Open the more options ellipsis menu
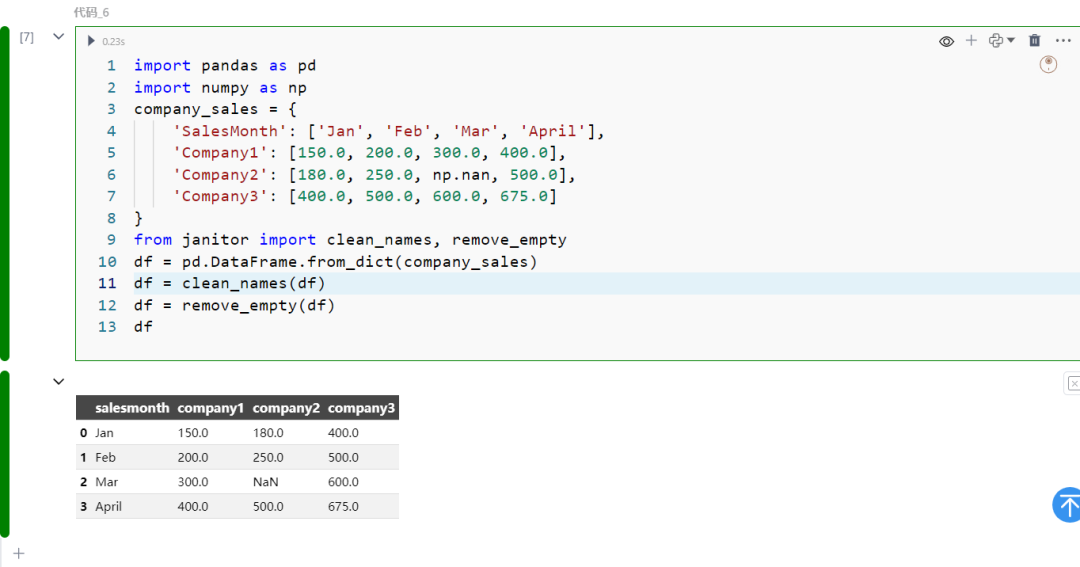The height and width of the screenshot is (567, 1080). [x=1063, y=41]
